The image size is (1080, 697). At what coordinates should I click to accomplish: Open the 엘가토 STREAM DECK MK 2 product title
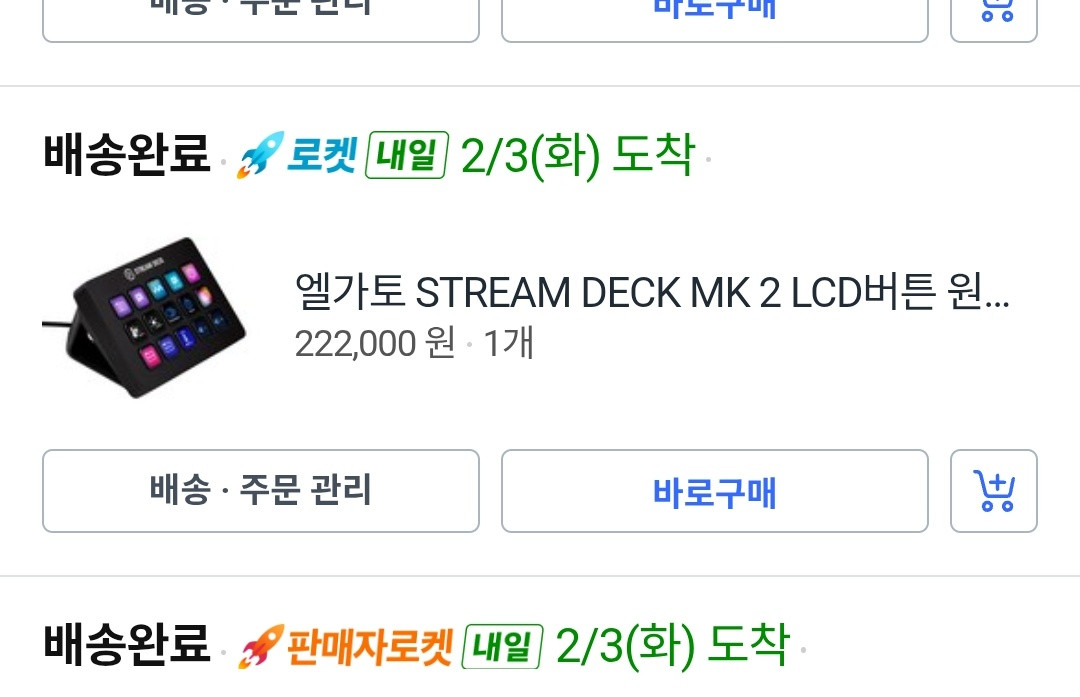click(652, 292)
